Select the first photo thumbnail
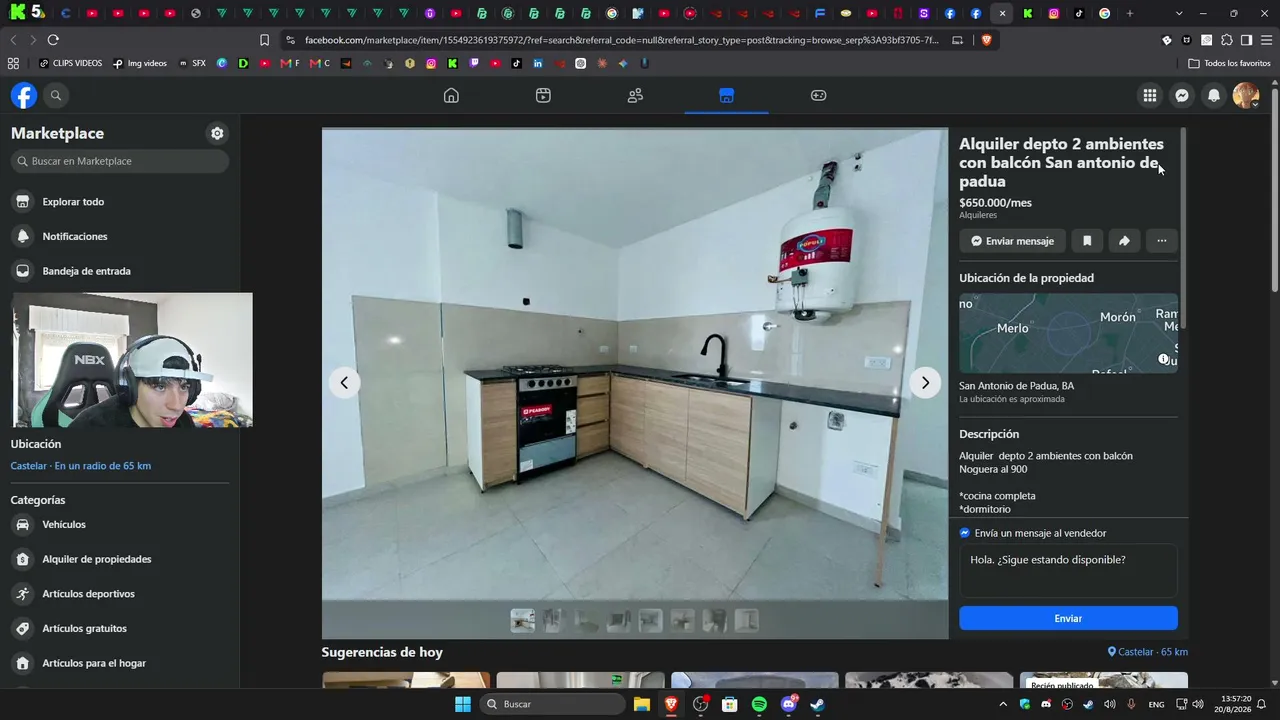The height and width of the screenshot is (720, 1280). 522,621
